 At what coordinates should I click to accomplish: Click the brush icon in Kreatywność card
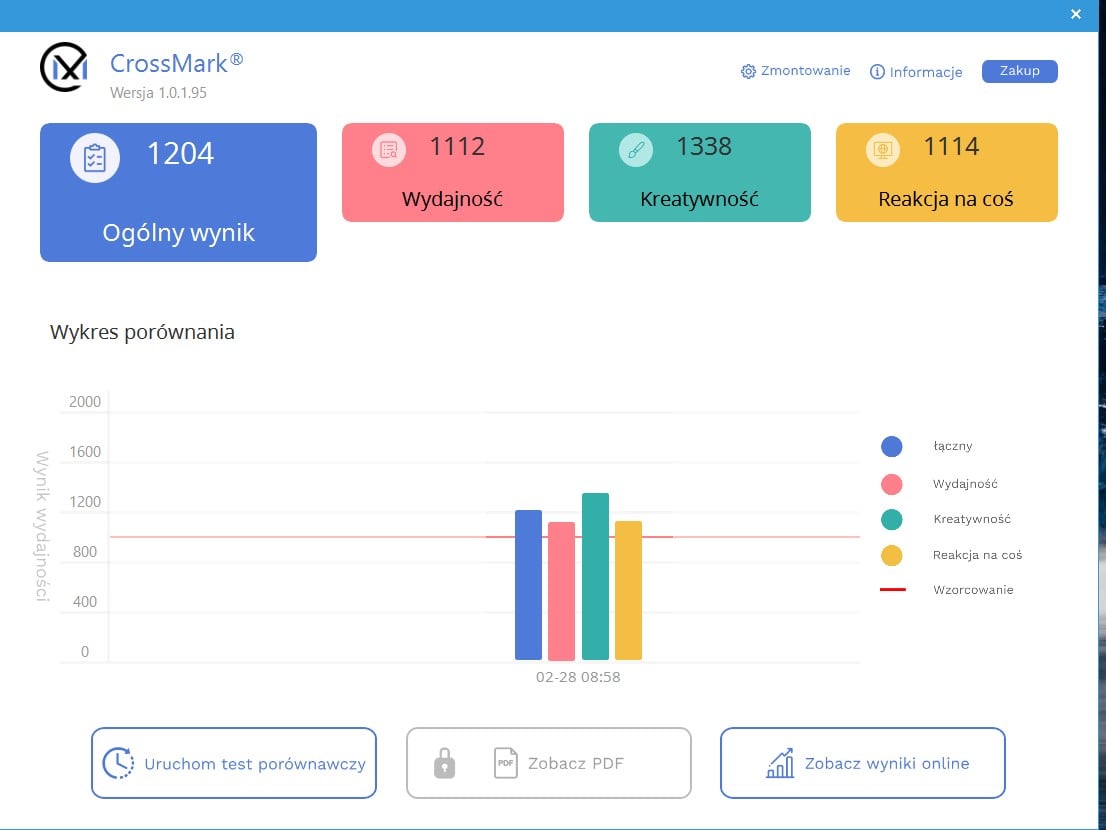(636, 150)
